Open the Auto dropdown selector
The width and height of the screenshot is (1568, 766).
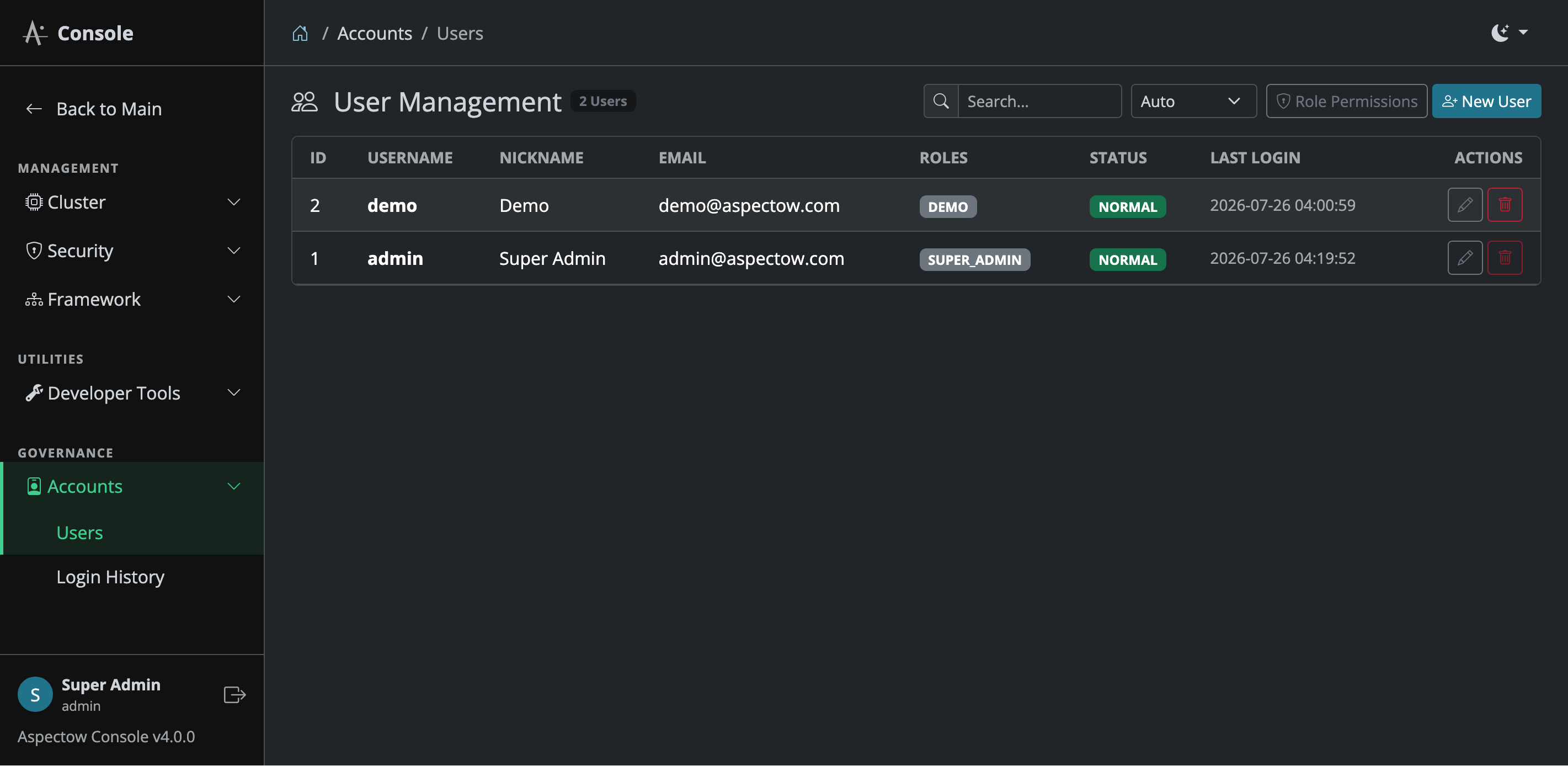1193,101
